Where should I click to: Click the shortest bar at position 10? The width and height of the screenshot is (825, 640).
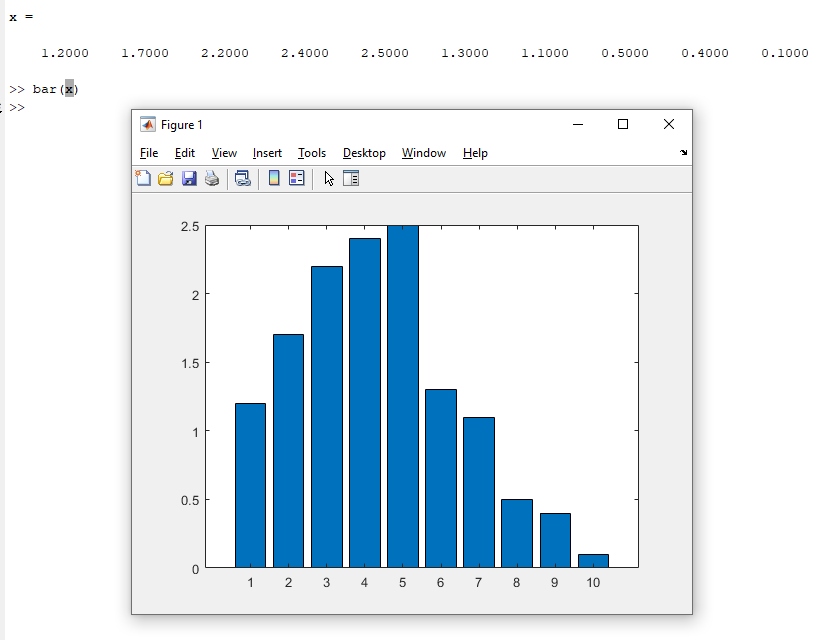tap(593, 561)
